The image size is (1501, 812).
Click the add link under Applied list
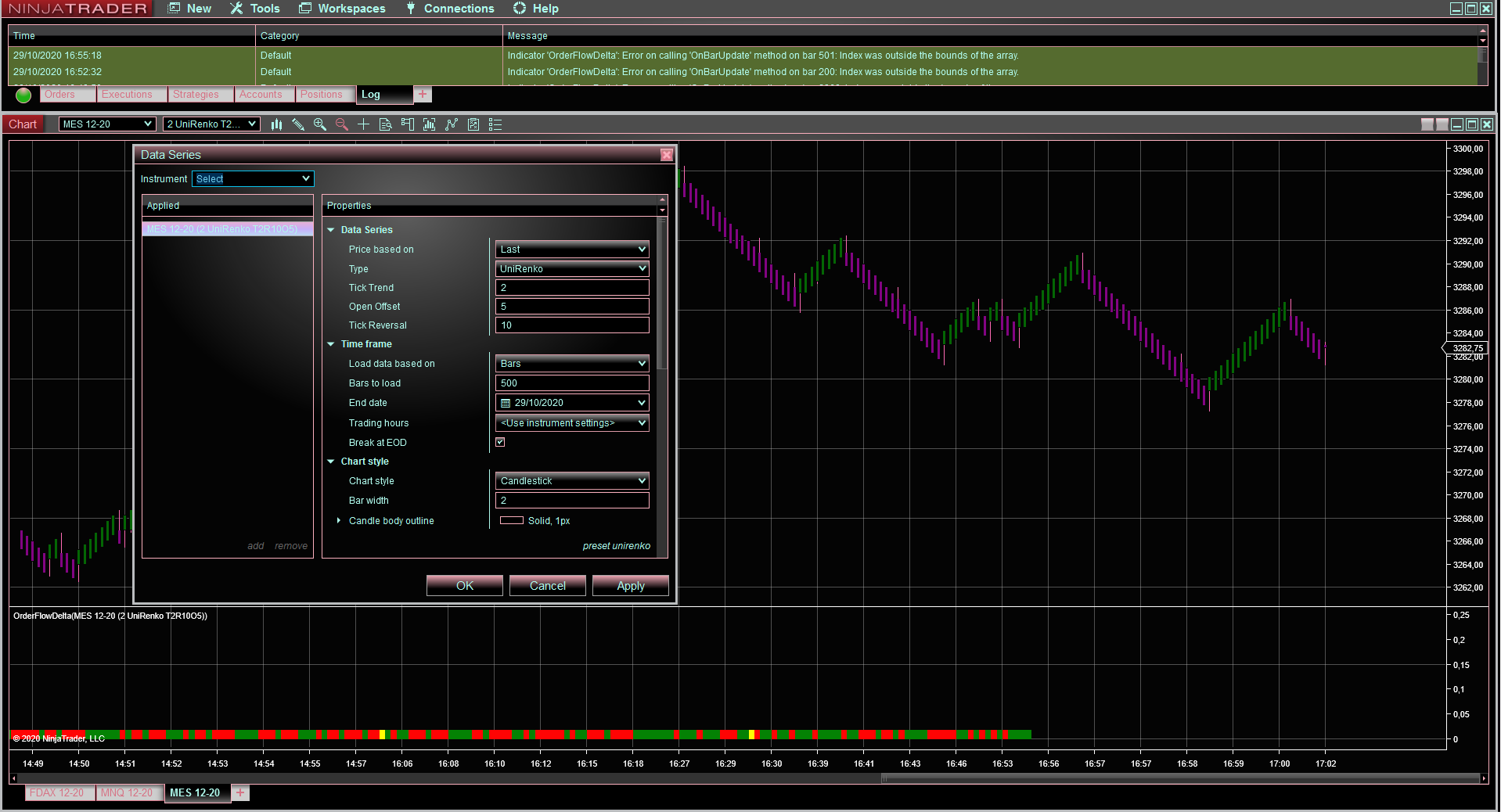pyautogui.click(x=256, y=546)
